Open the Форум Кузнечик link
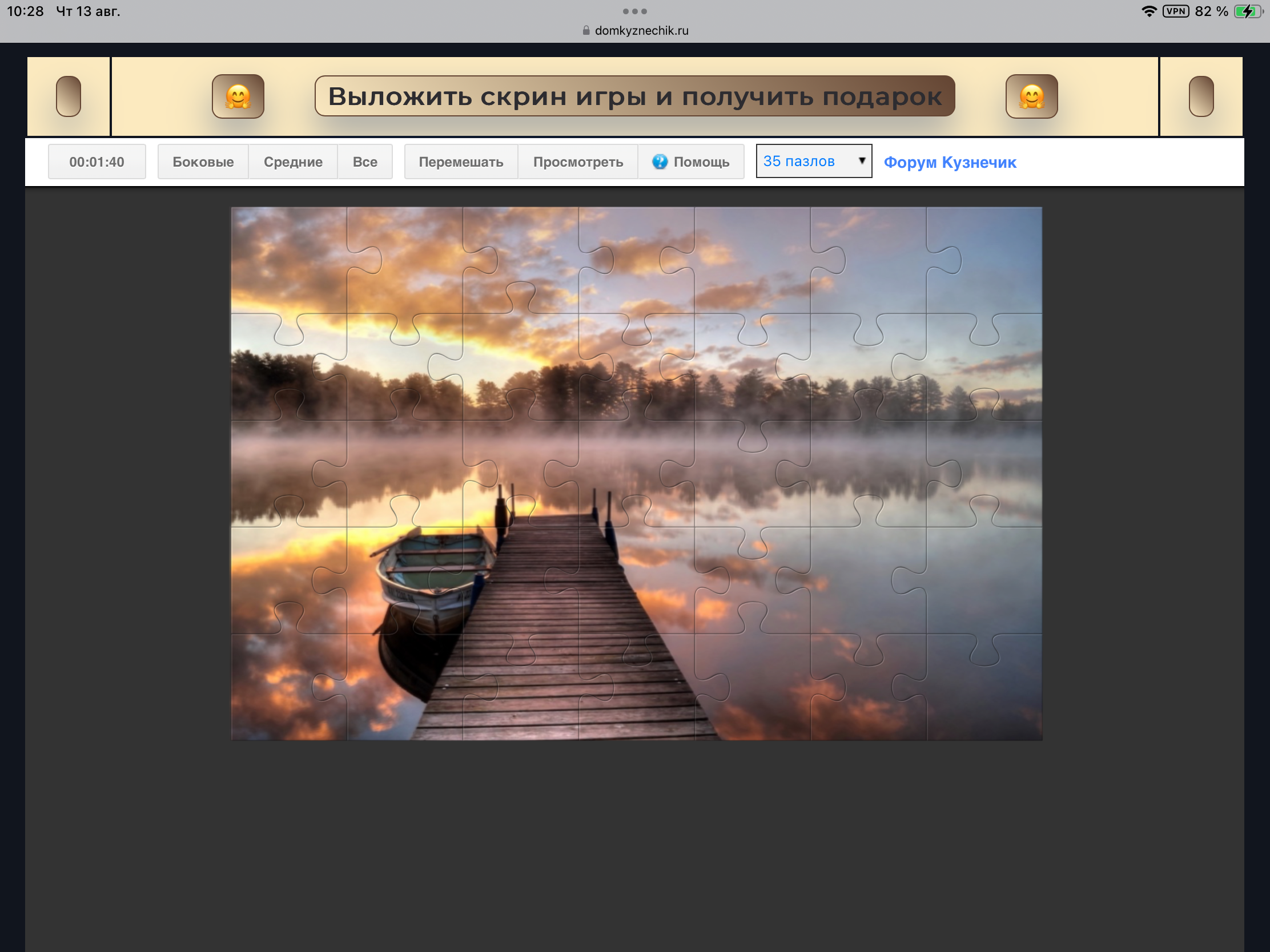The width and height of the screenshot is (1270, 952). click(950, 163)
